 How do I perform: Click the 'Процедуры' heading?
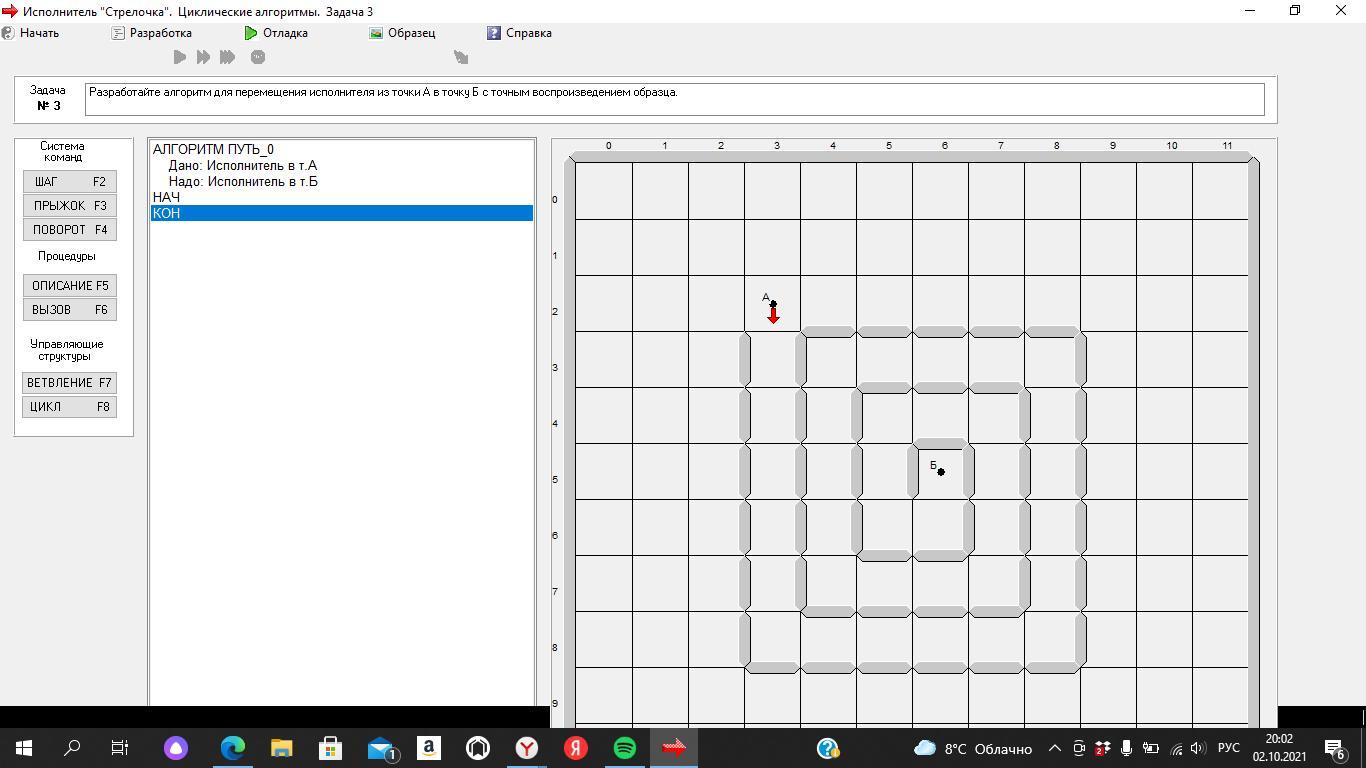[x=67, y=256]
